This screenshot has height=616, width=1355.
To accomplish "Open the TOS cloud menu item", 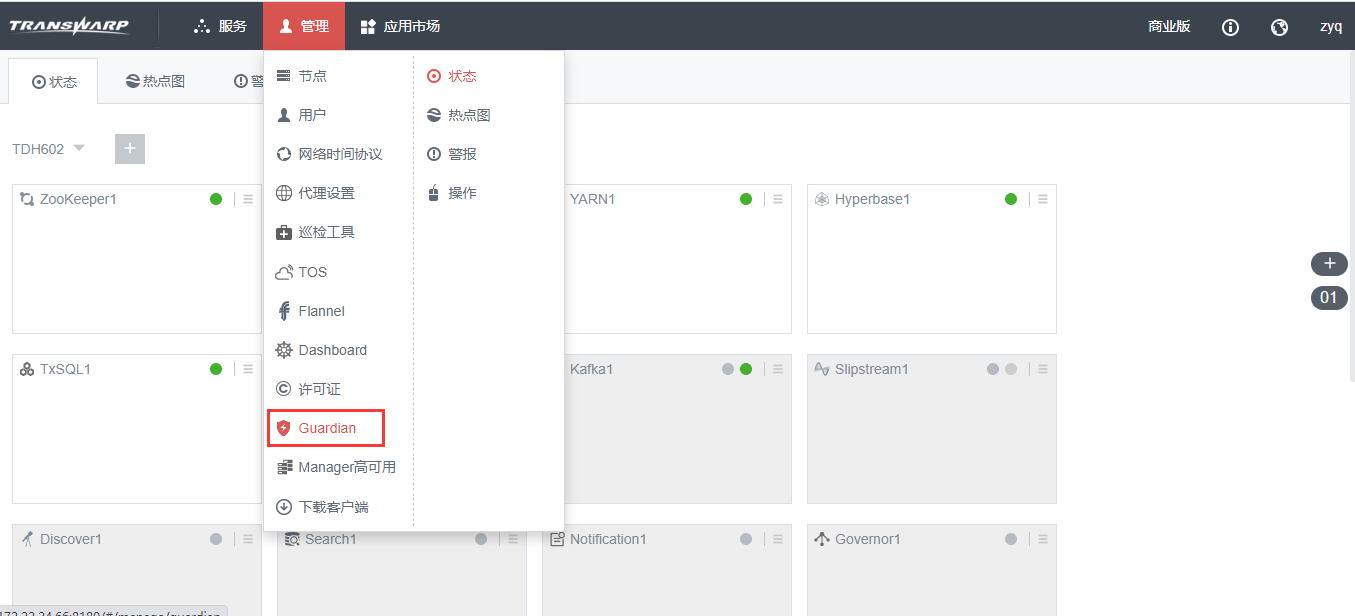I will pos(312,272).
